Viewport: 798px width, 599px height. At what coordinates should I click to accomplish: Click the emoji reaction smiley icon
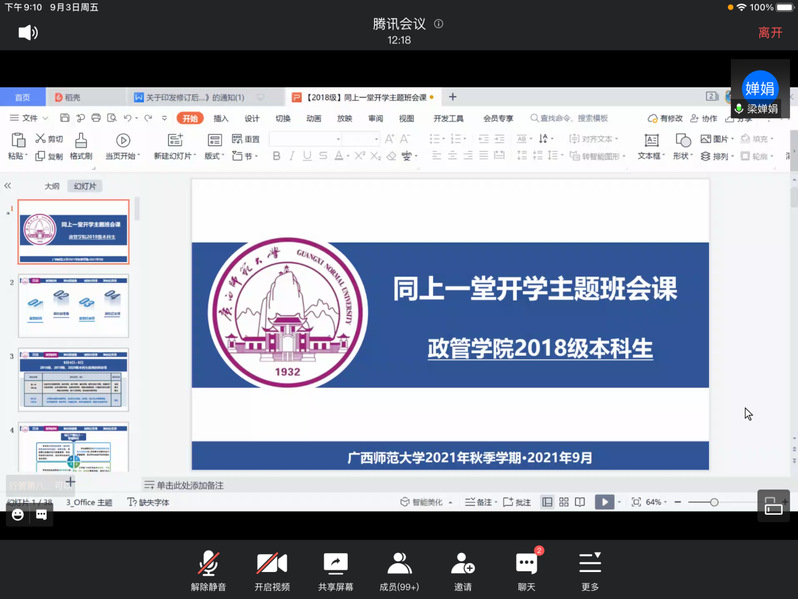click(18, 514)
